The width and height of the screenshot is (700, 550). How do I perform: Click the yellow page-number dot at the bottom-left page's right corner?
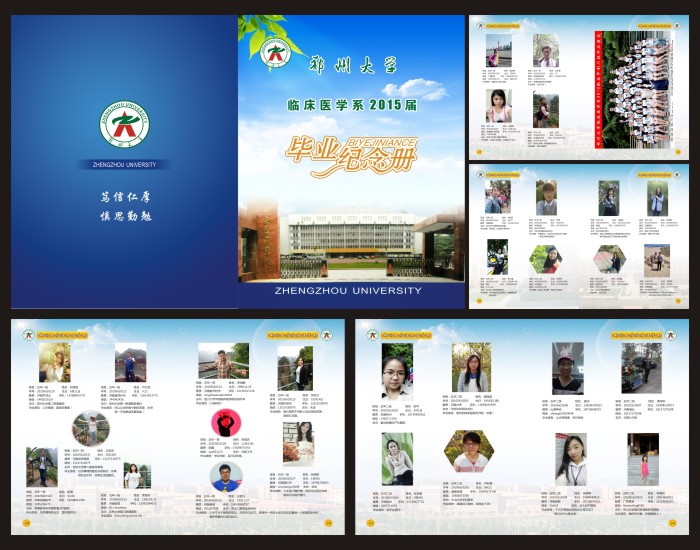point(329,523)
